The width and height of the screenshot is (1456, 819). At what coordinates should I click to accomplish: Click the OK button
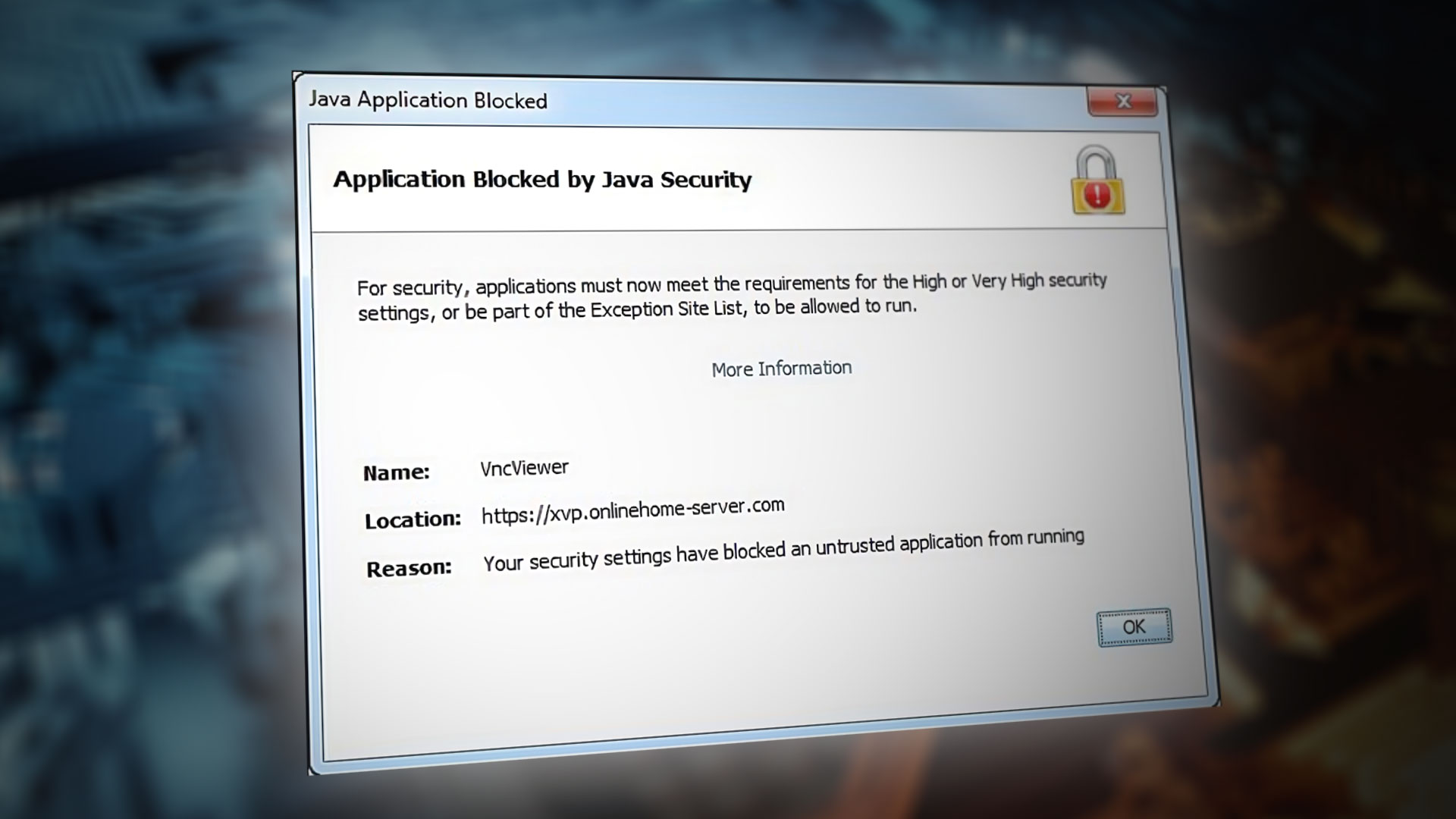click(x=1134, y=627)
